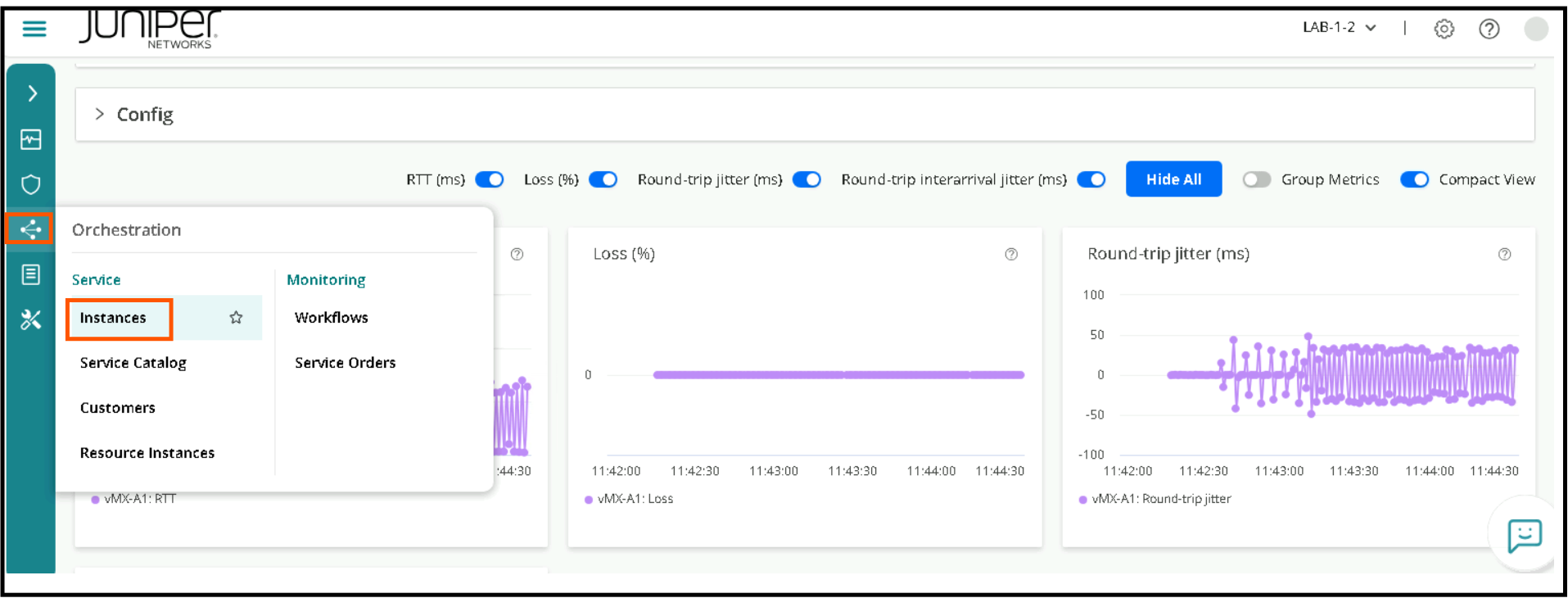Viewport: 1568px width, 598px height.
Task: Open the chat feedback bubble icon
Action: pyautogui.click(x=1524, y=536)
